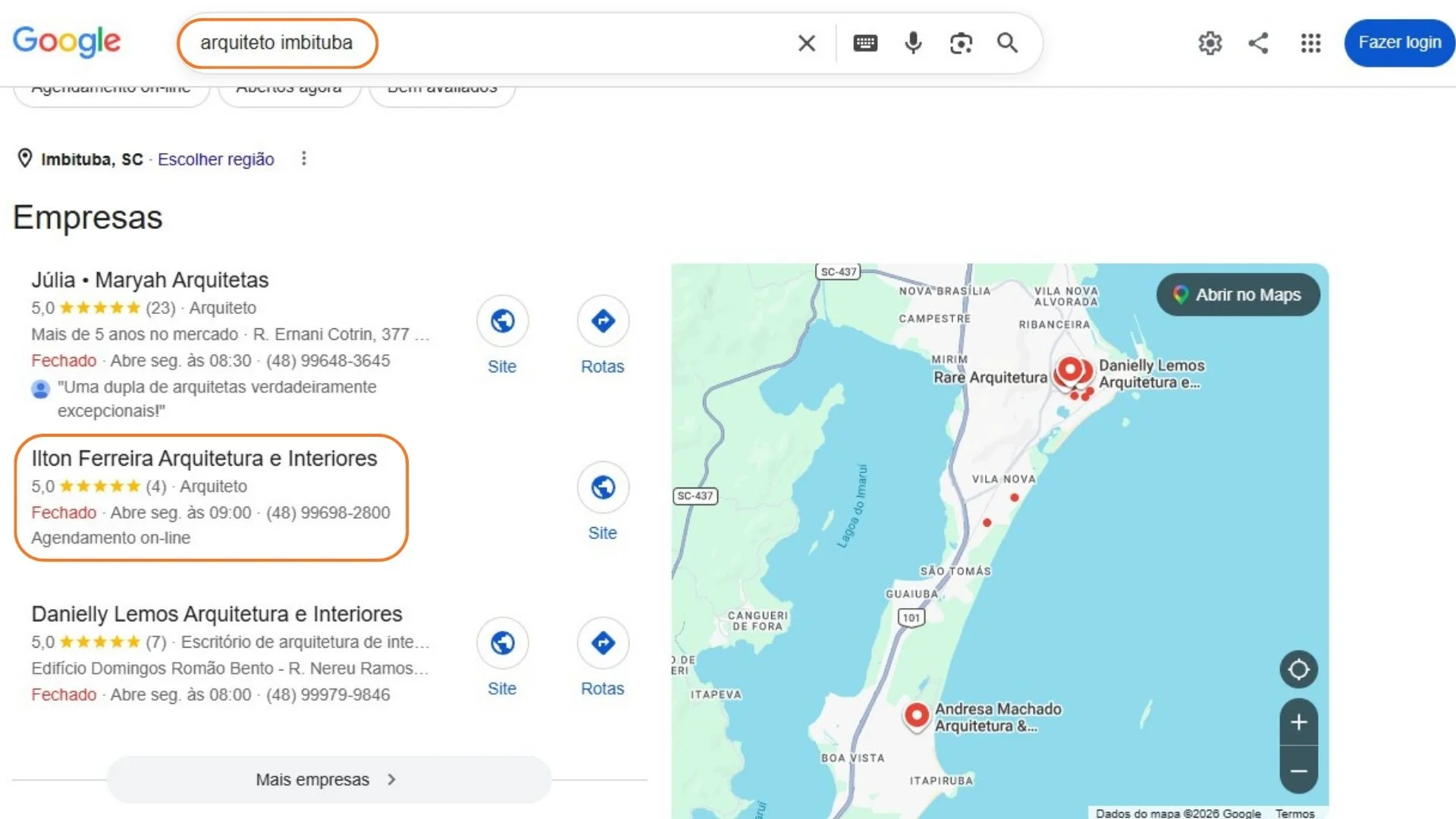Center map on my location

(1299, 670)
